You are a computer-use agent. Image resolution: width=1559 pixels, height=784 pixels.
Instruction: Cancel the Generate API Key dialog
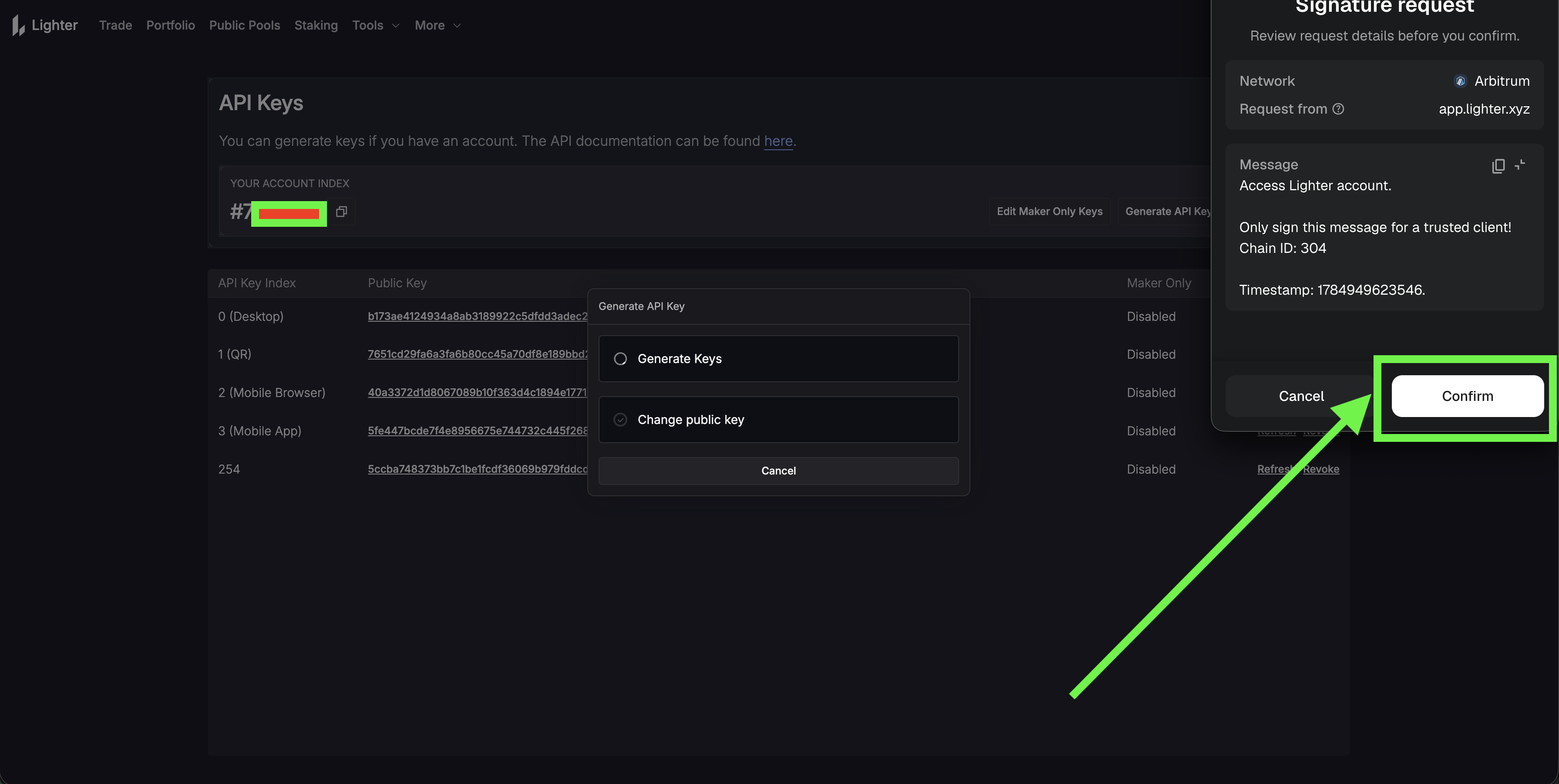pos(778,471)
